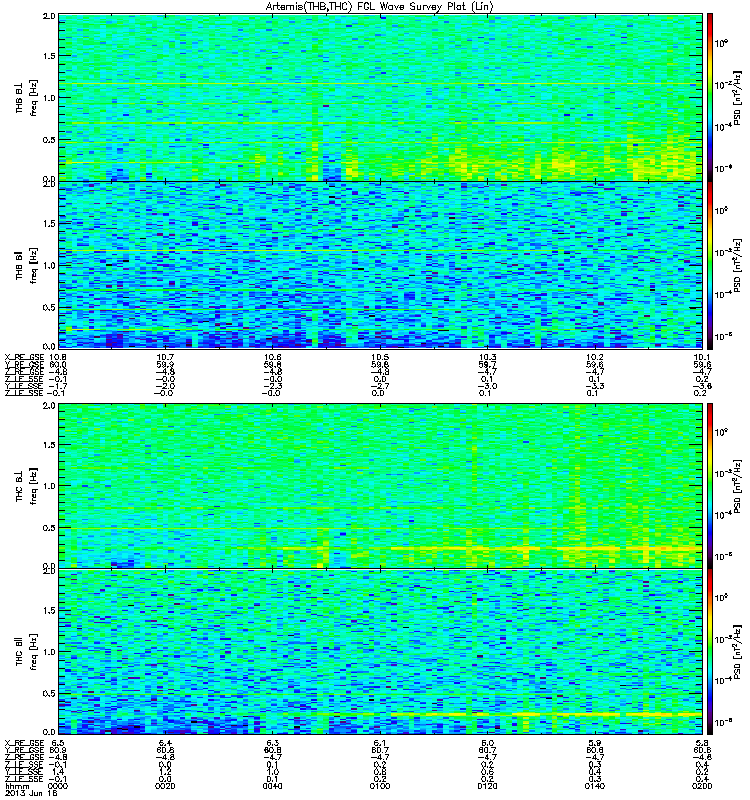
Task: Click the horizontal line near 1.2 Hz in the THB B⊥ panel
Action: pyautogui.click(x=380, y=84)
